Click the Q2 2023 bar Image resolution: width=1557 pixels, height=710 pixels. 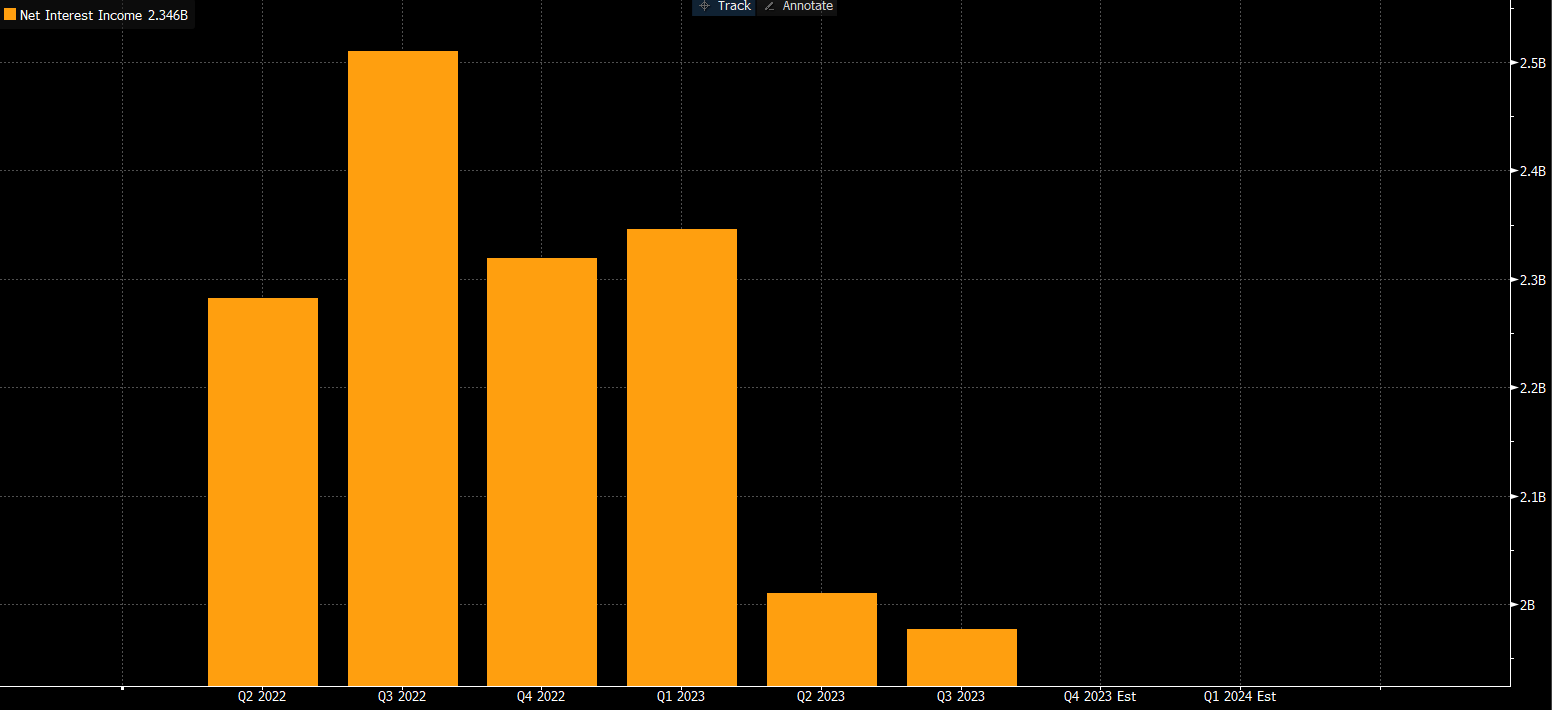(x=822, y=639)
